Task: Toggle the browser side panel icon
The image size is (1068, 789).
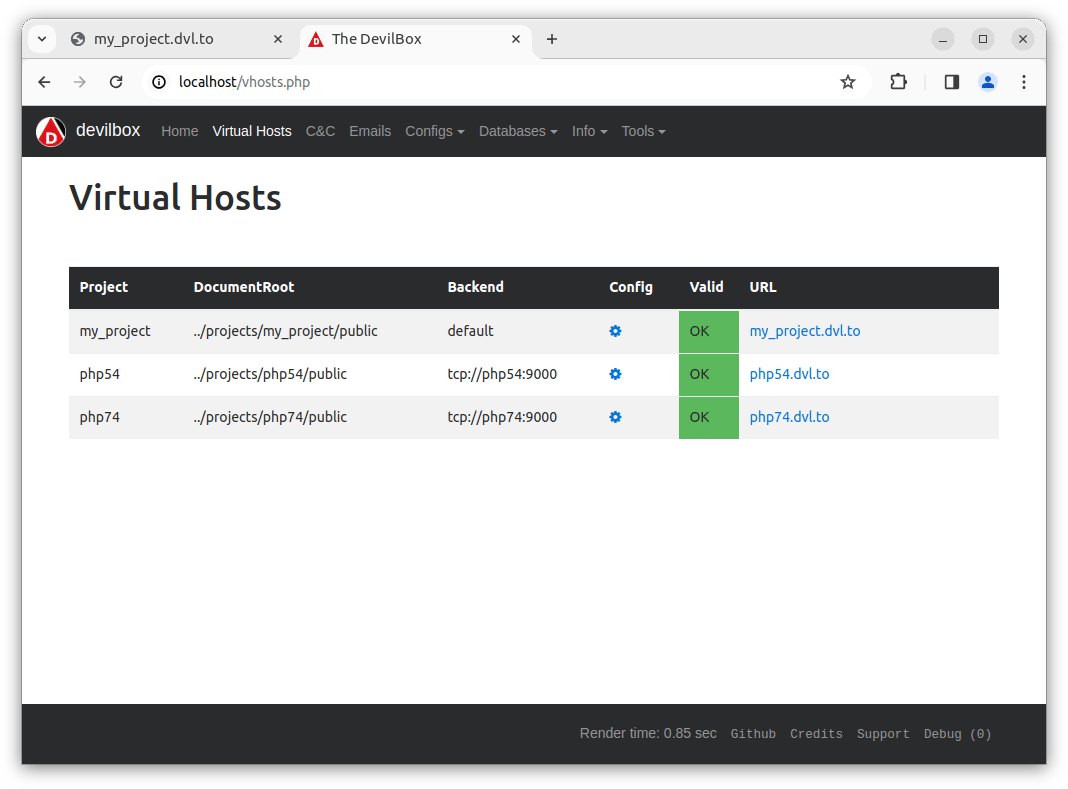Action: [951, 82]
